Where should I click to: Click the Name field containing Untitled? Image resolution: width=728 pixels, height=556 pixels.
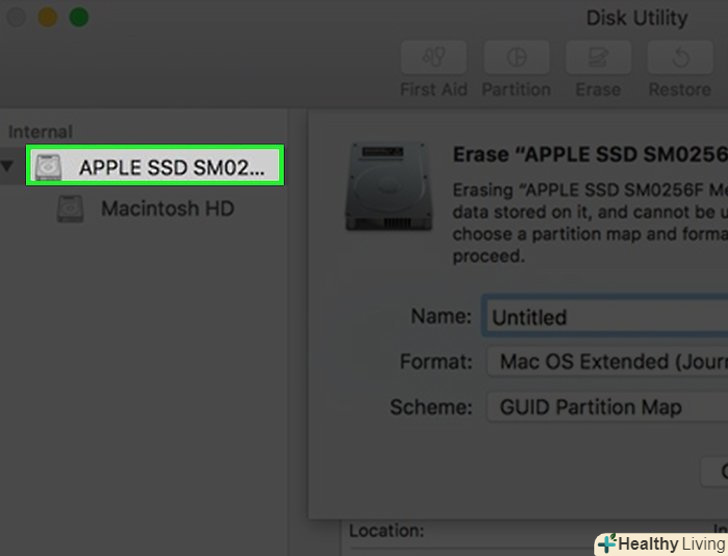605,317
